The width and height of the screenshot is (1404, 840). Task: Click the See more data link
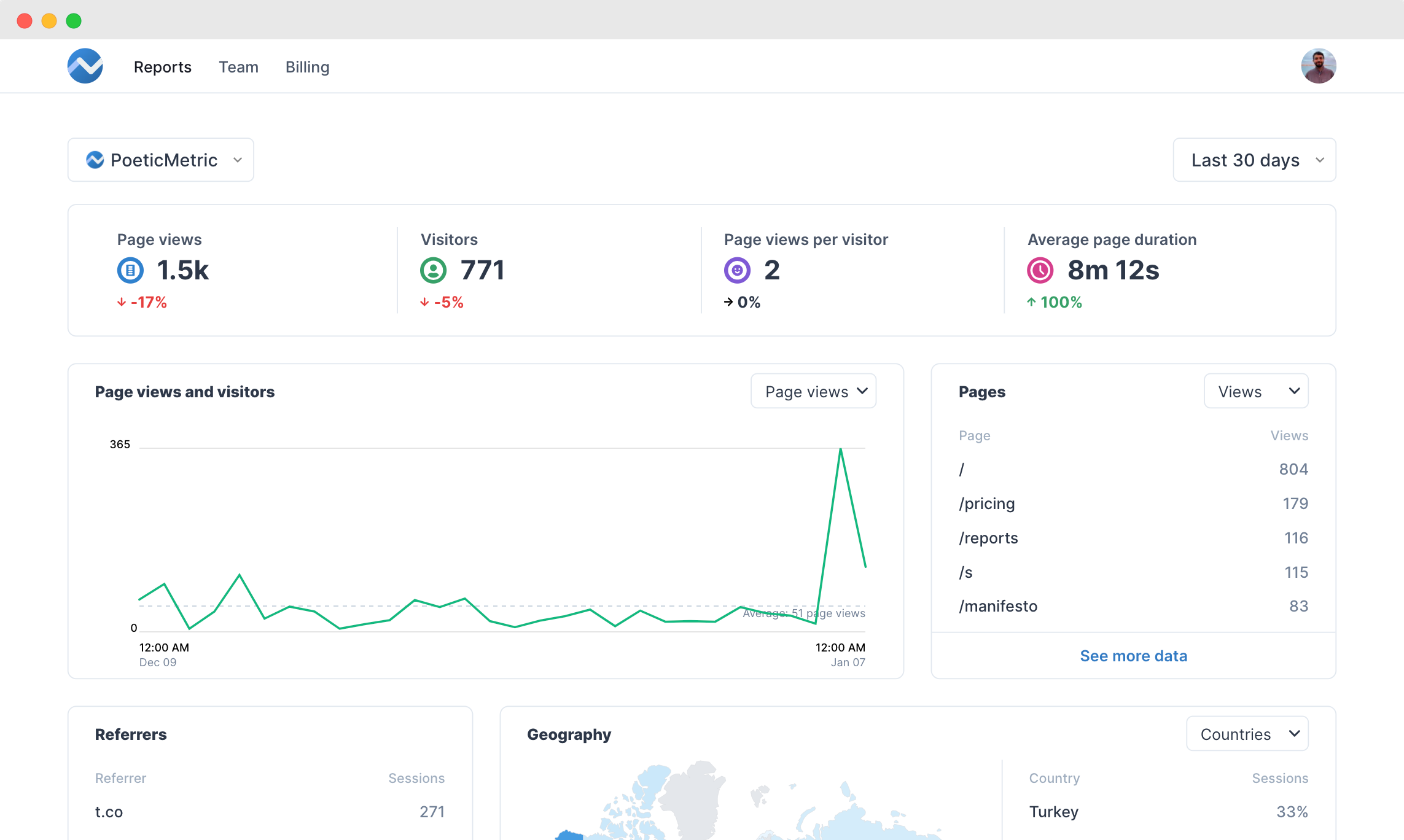point(1133,656)
